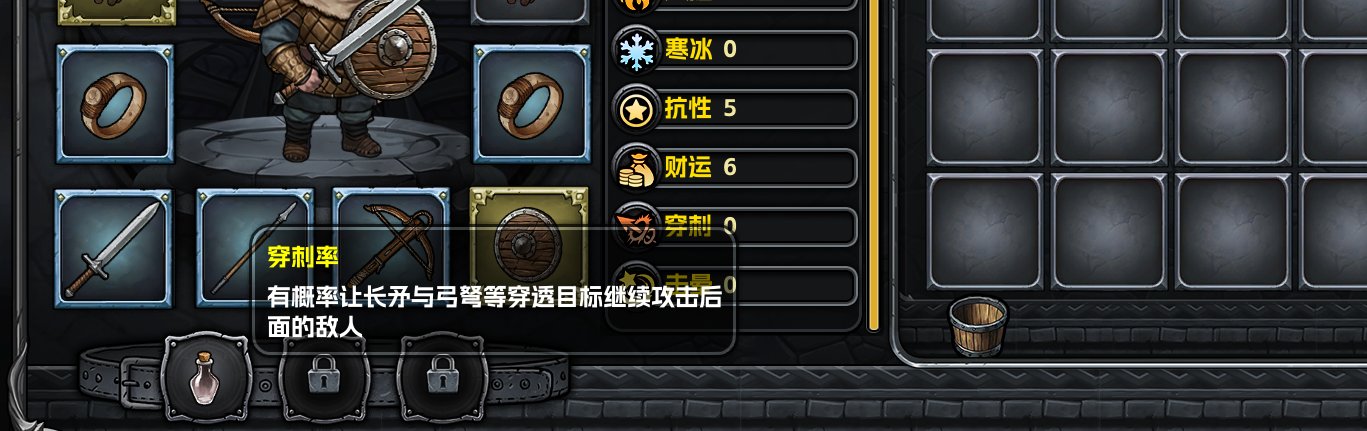
Task: Click the yellow stats scrollbar
Action: point(873,165)
